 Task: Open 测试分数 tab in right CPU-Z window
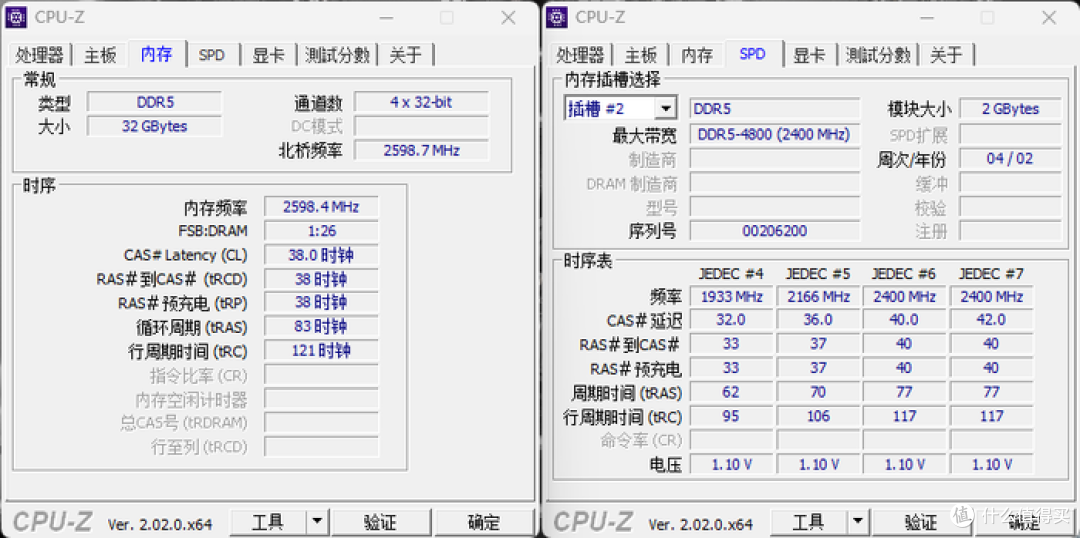click(x=878, y=55)
